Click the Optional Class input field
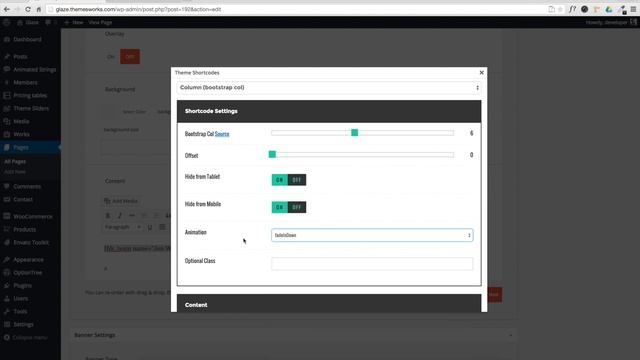This screenshot has width=640, height=360. (x=372, y=263)
